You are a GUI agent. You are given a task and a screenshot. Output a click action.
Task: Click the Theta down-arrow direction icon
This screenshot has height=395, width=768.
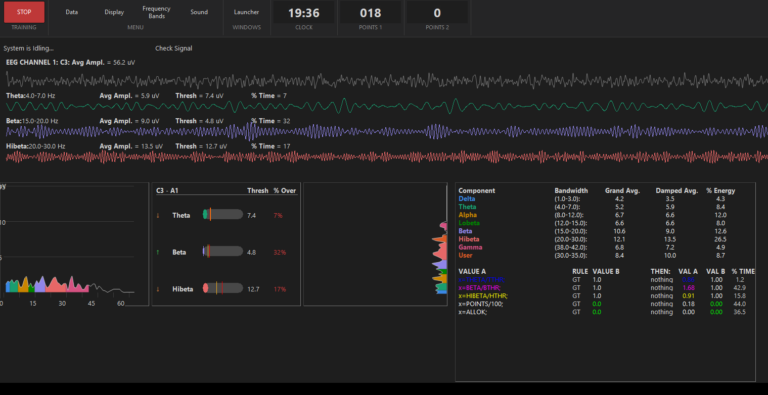(x=158, y=215)
